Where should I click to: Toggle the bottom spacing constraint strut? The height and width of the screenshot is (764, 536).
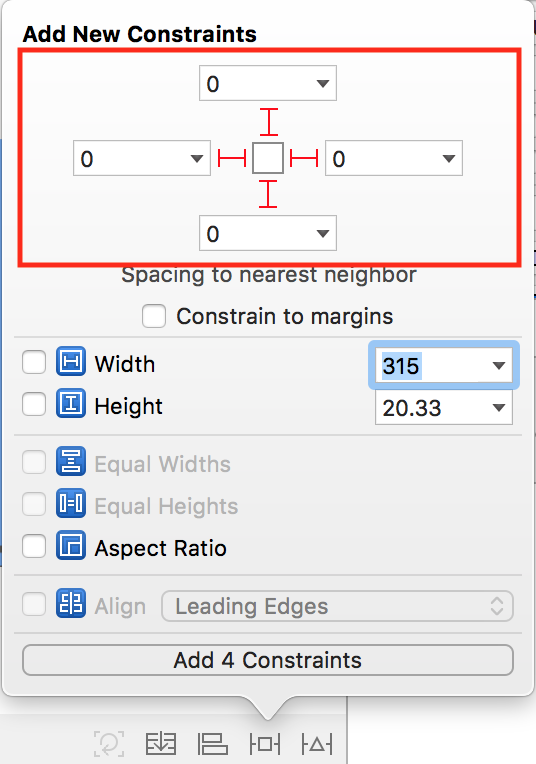[268, 194]
